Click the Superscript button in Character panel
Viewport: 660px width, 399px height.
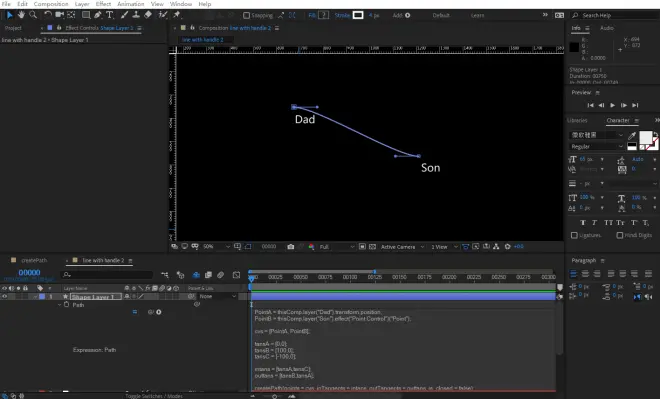pos(634,223)
